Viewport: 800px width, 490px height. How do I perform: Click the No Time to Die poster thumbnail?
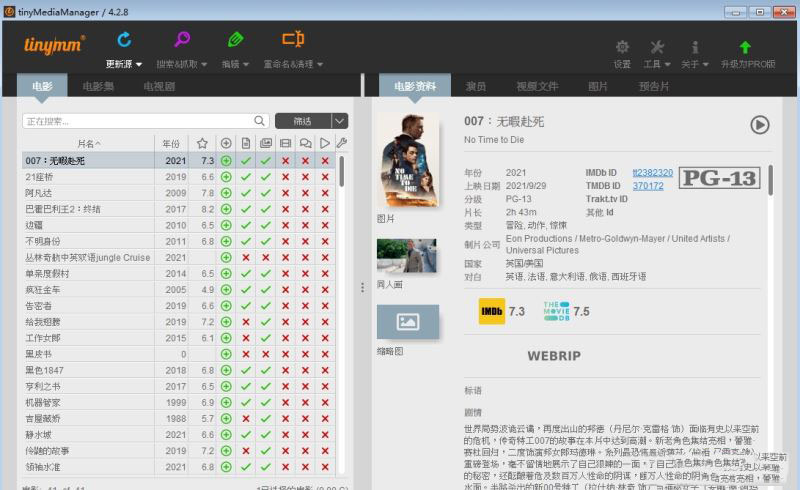pos(408,160)
